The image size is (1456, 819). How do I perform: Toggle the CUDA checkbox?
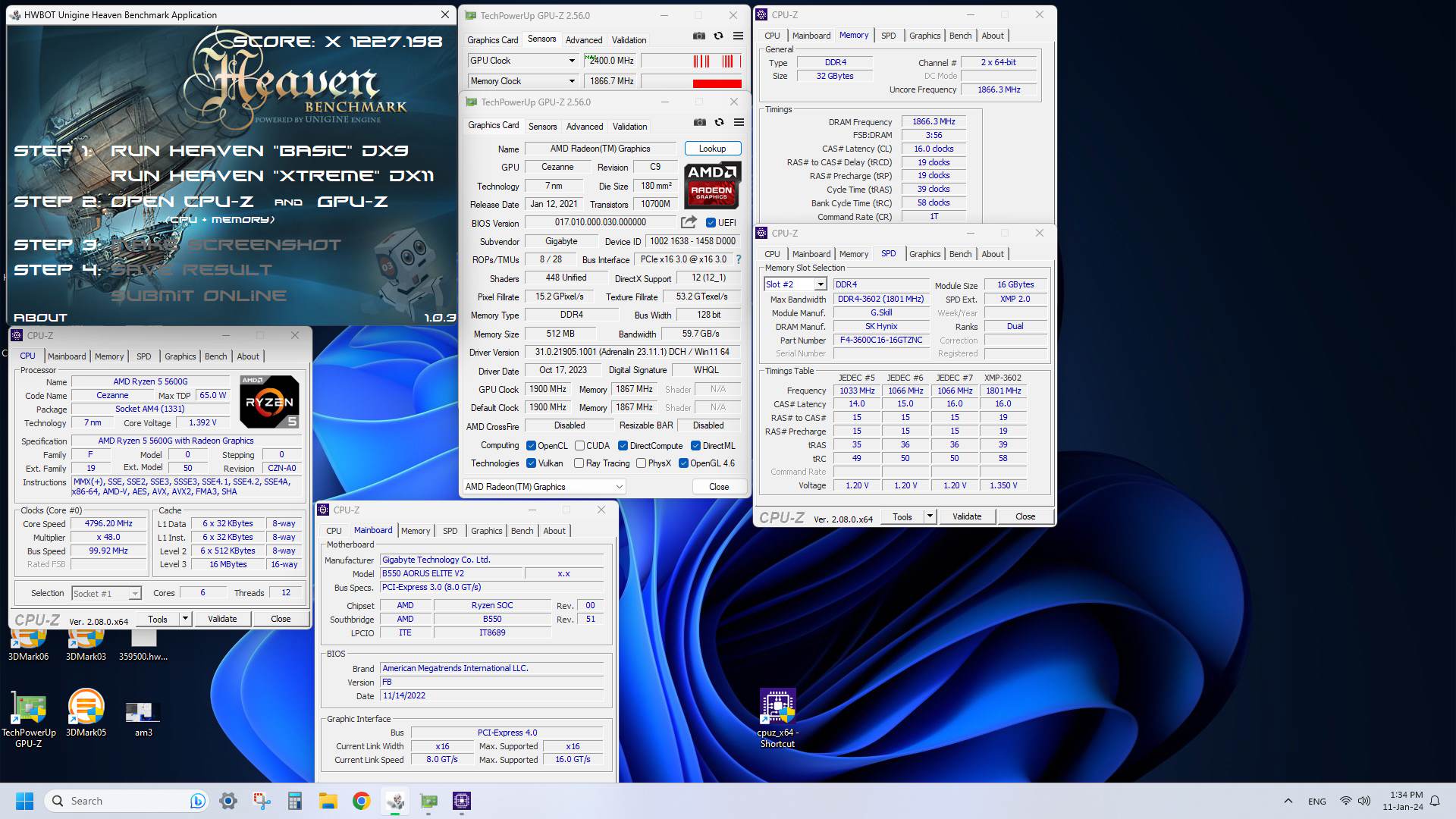[x=579, y=446]
